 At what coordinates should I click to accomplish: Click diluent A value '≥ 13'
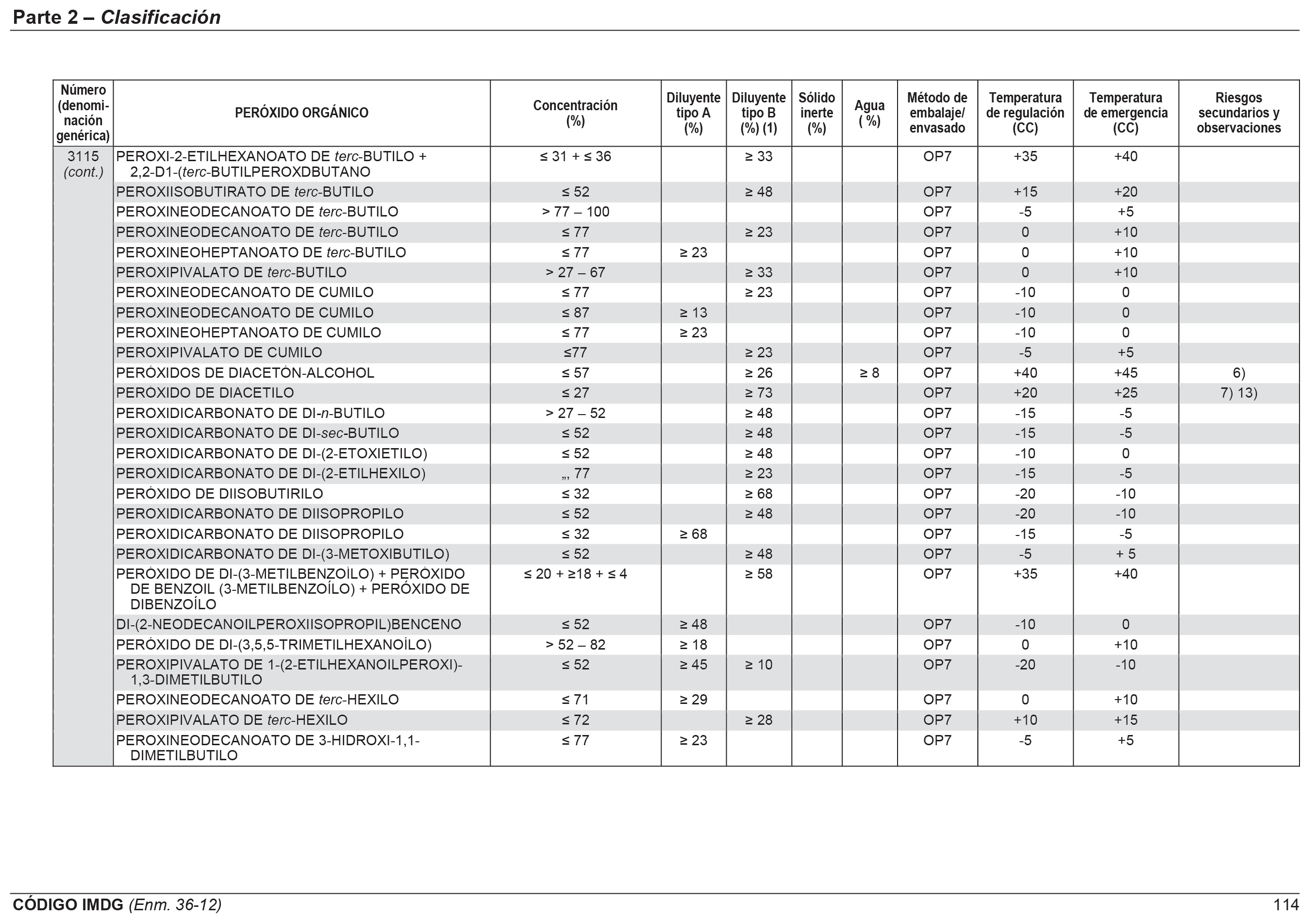694,313
